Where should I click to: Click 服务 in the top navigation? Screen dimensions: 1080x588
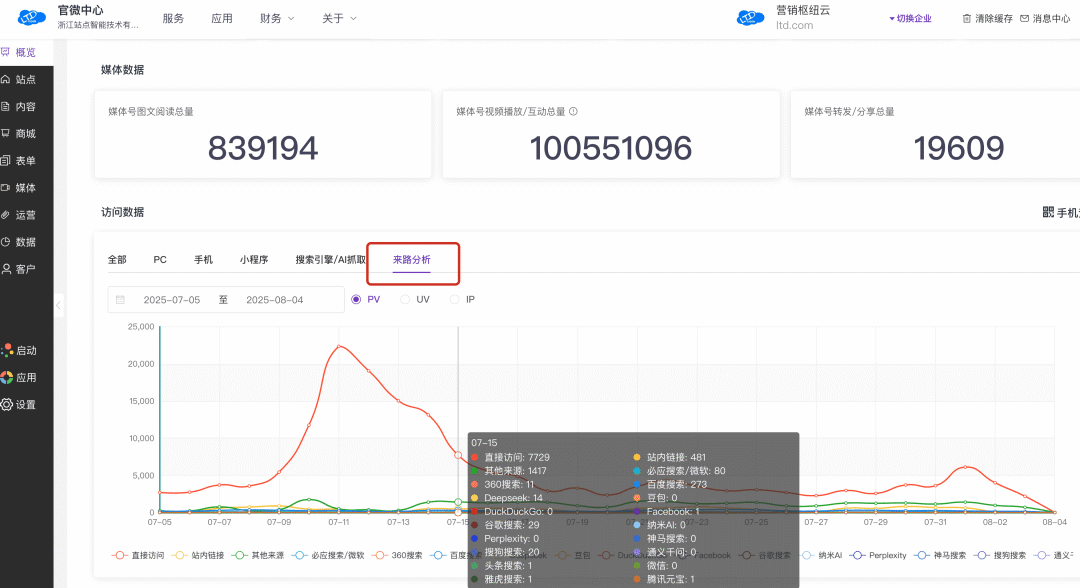173,18
